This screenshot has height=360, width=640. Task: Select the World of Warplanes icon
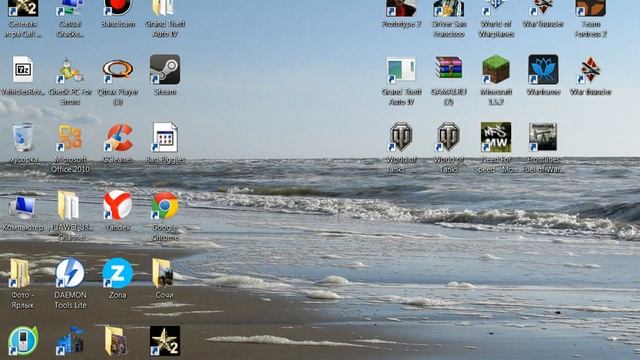pos(496,8)
